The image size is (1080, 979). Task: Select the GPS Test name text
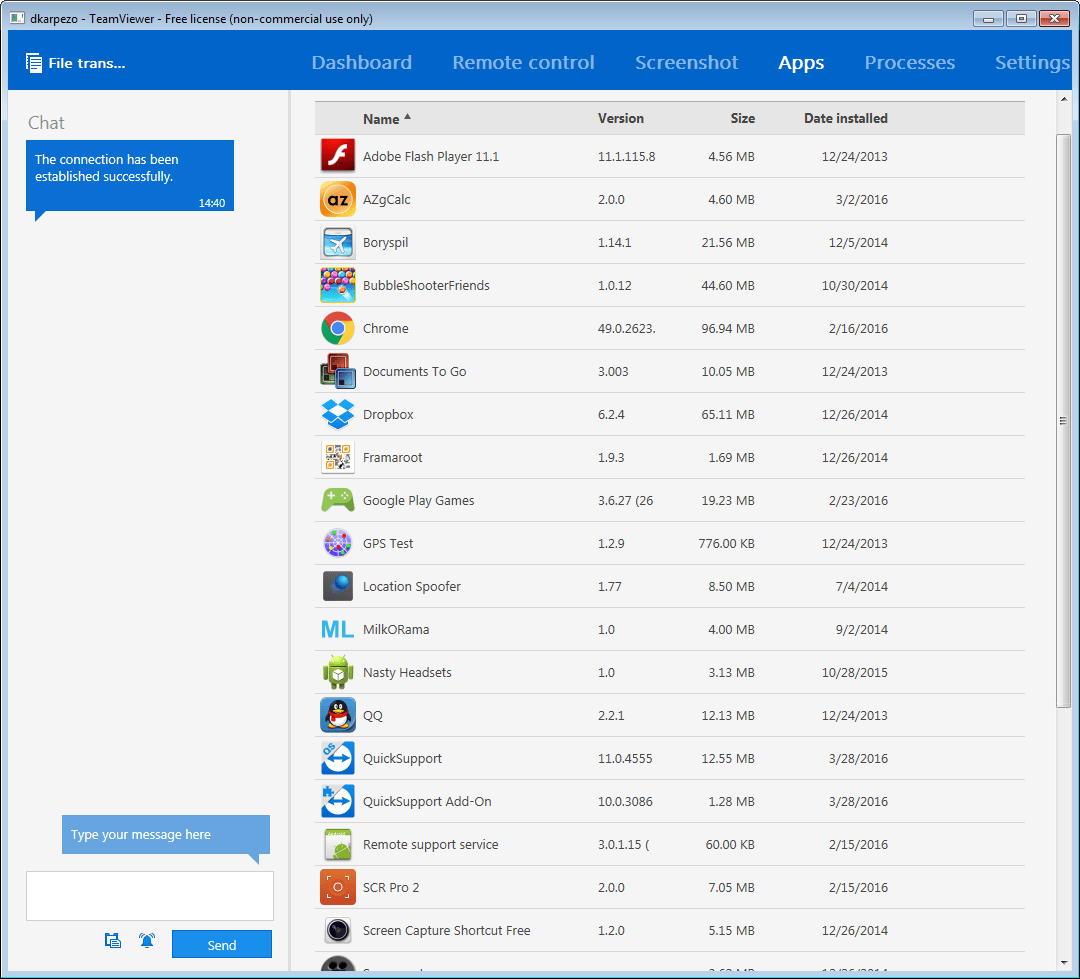[388, 544]
